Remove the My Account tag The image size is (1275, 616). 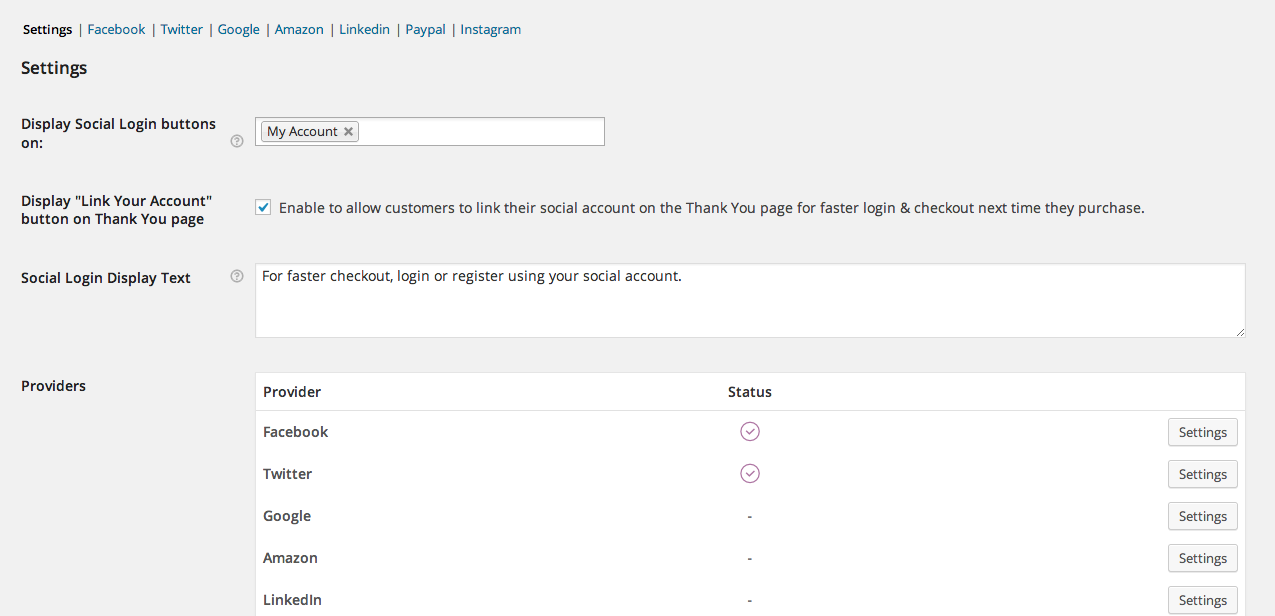tap(348, 132)
